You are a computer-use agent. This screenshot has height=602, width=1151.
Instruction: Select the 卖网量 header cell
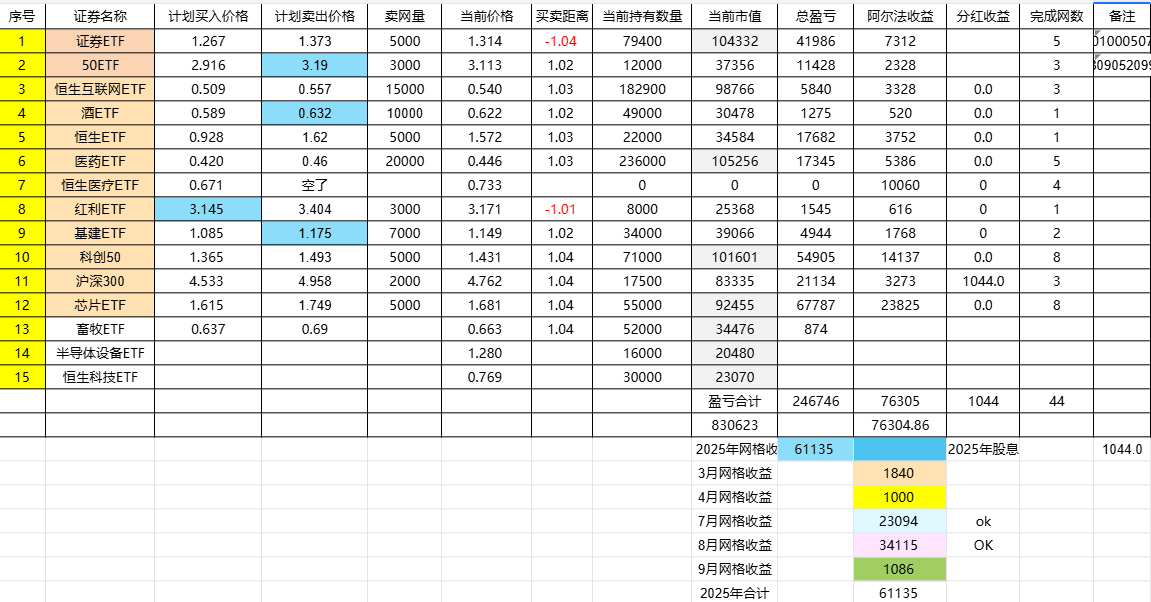(404, 16)
